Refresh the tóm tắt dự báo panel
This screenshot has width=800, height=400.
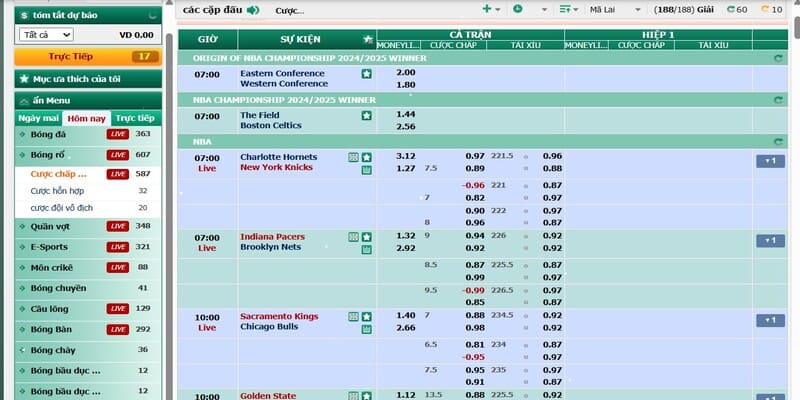point(152,16)
